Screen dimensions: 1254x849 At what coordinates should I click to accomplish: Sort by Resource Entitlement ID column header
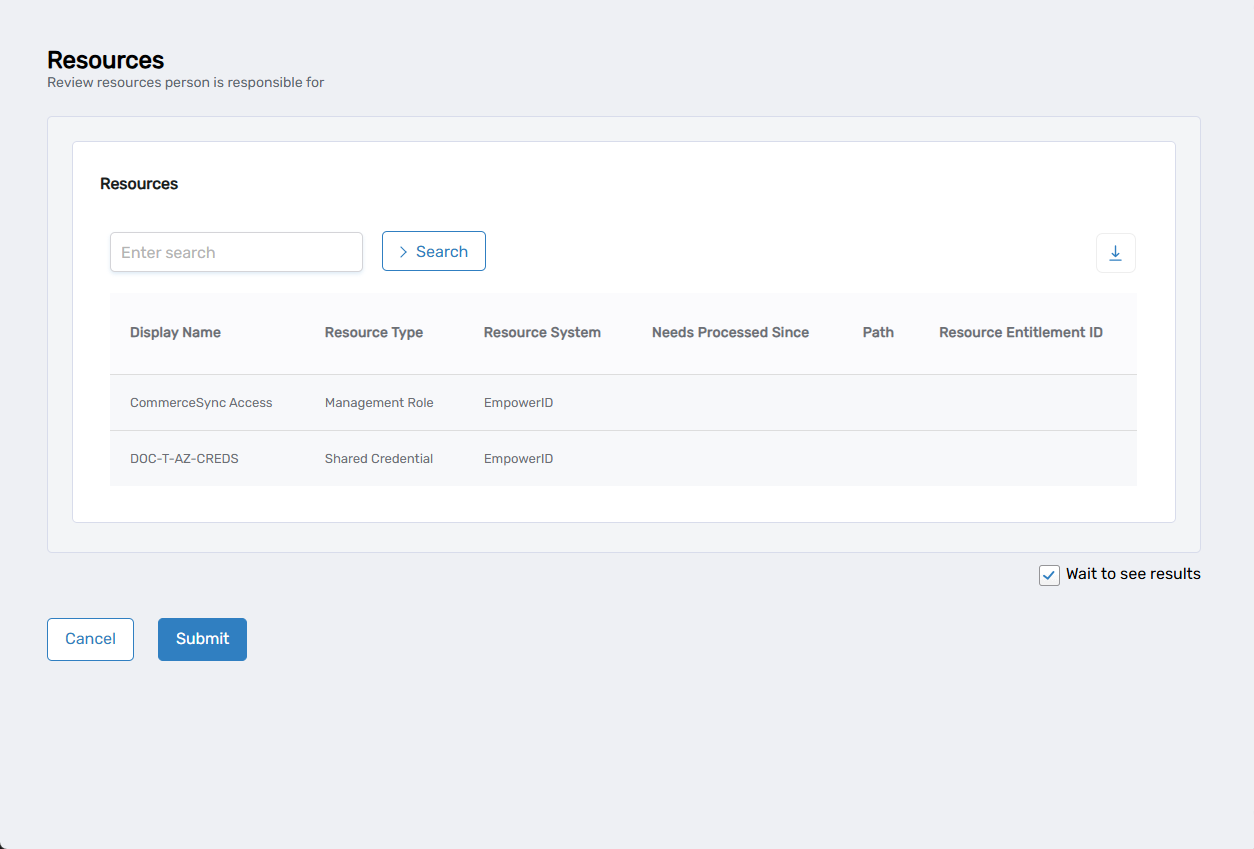coord(1020,332)
